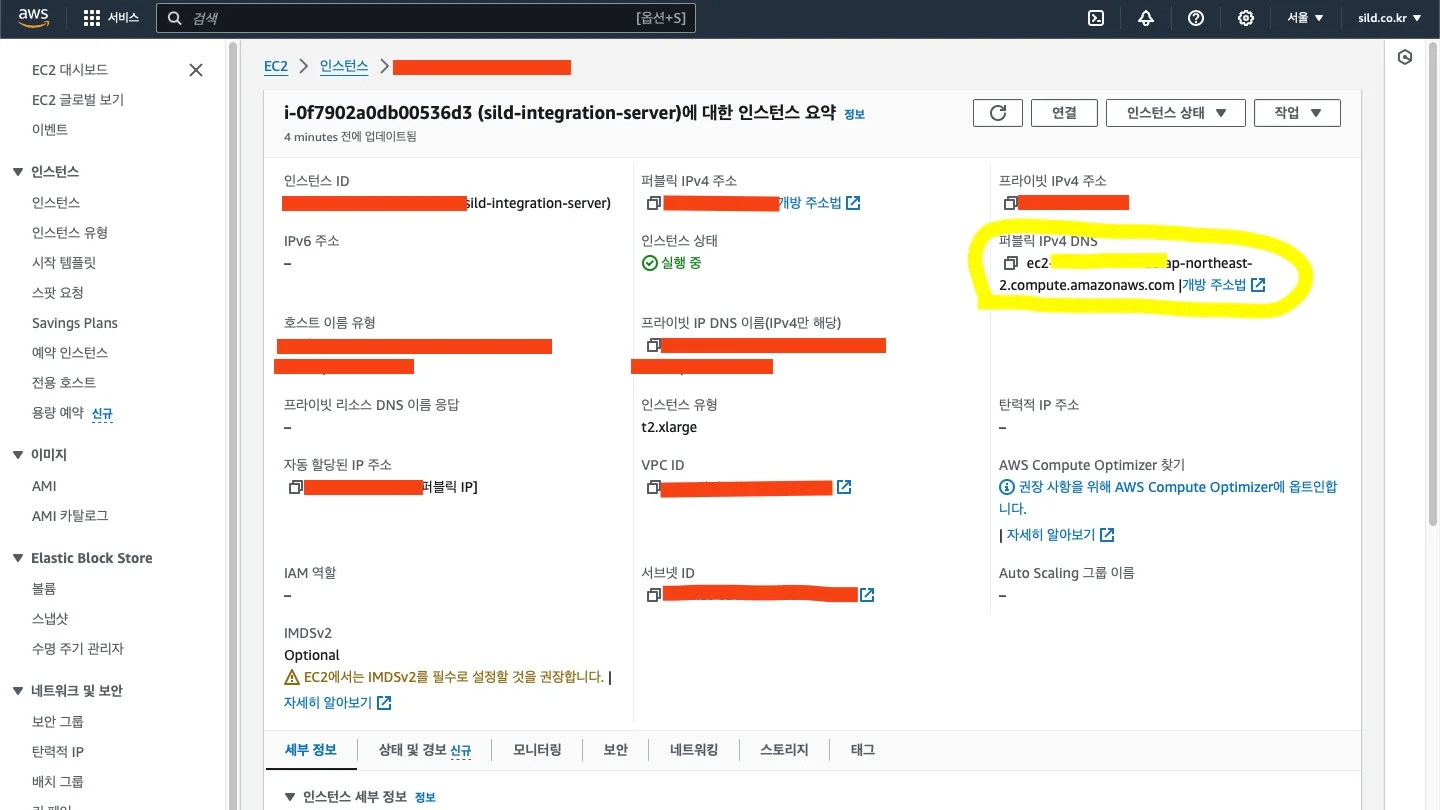The image size is (1440, 810).
Task: Open EC2 글로벌 보기 in sidebar
Action: click(78, 100)
